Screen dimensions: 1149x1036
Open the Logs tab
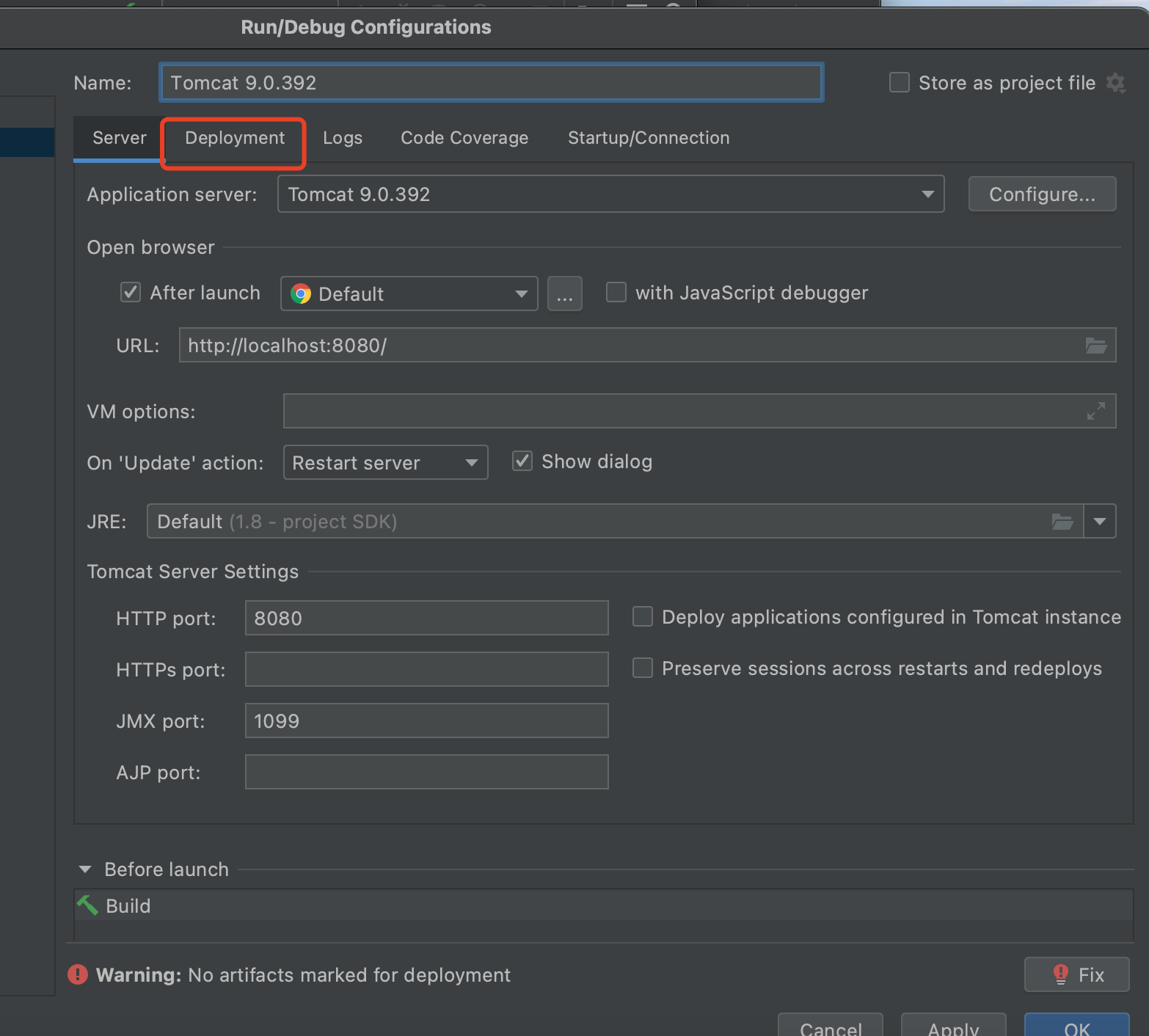click(343, 138)
